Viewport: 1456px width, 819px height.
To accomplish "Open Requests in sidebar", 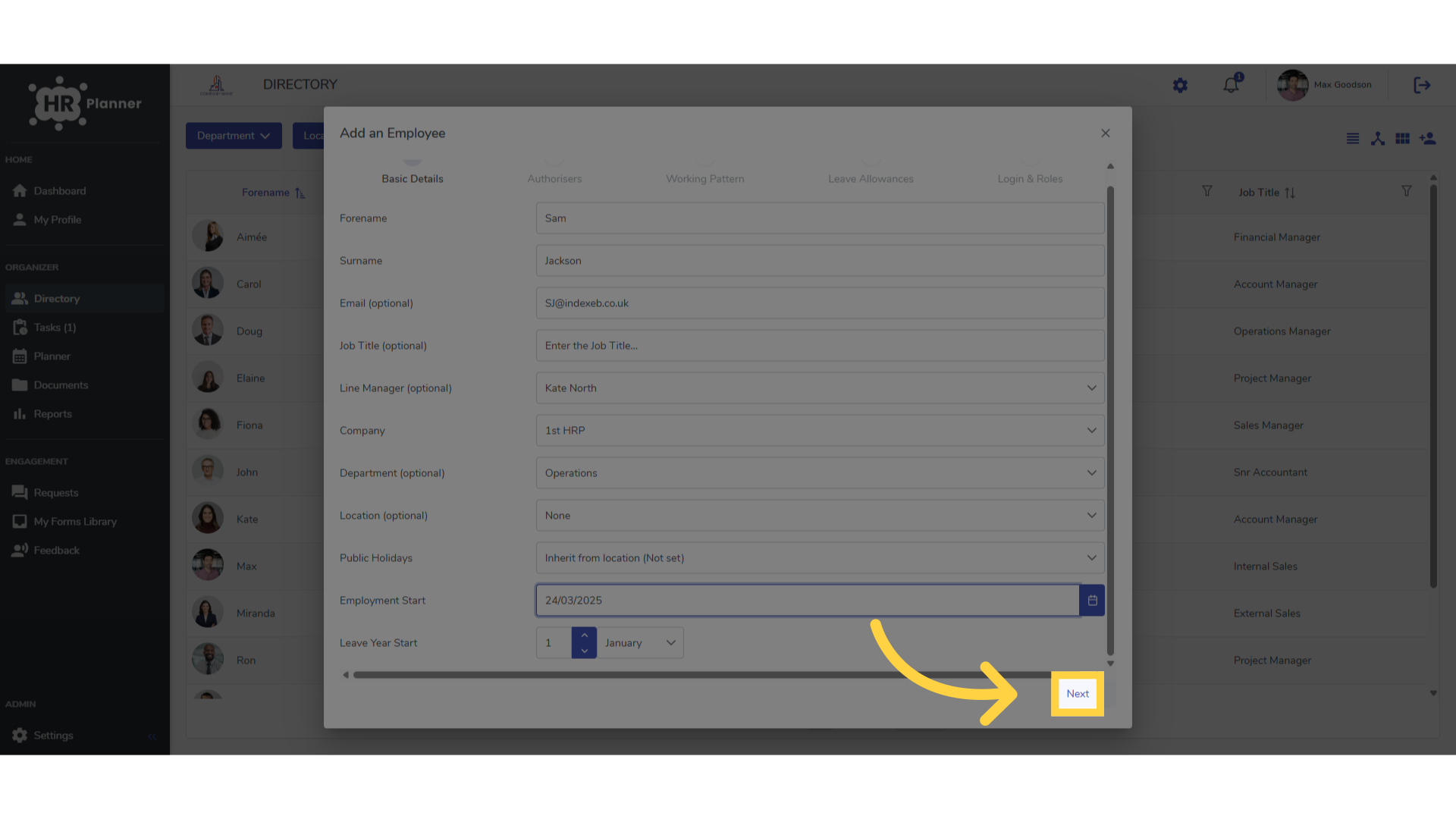I will (55, 493).
